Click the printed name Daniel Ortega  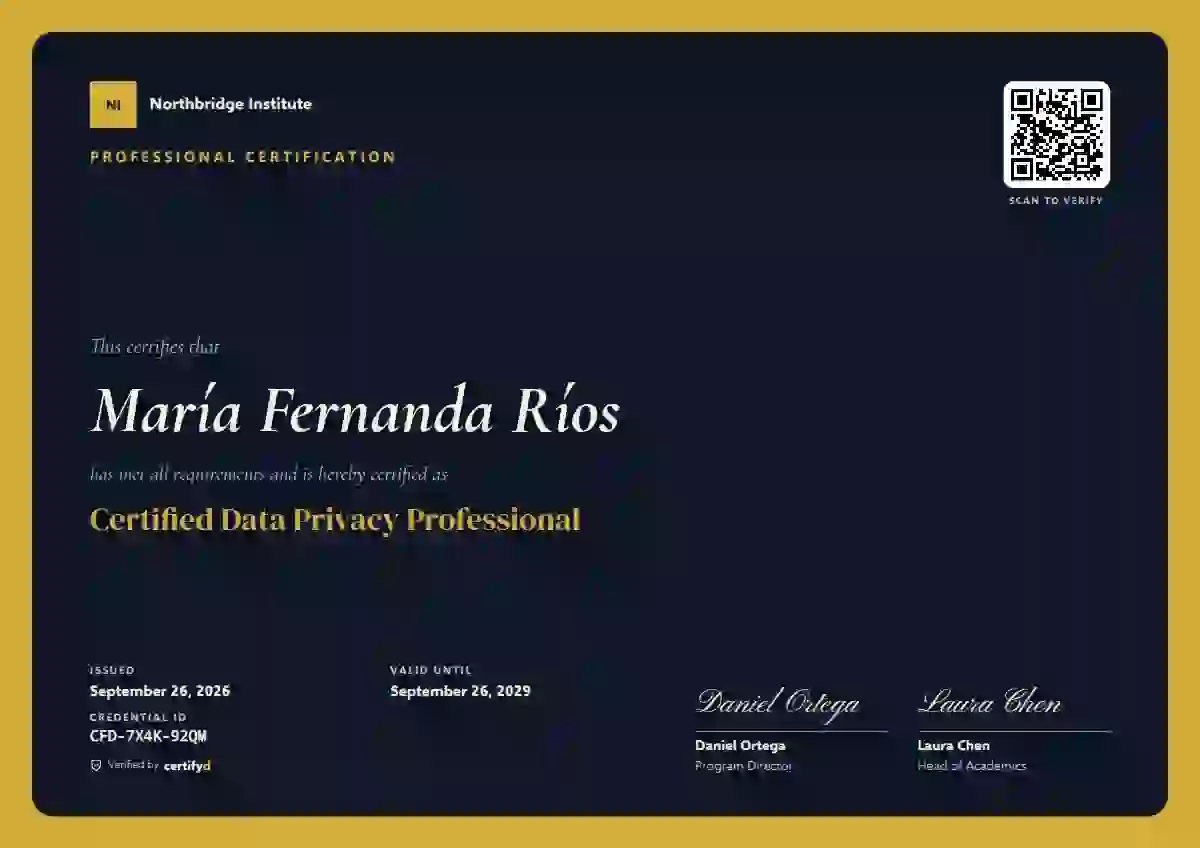pos(740,746)
